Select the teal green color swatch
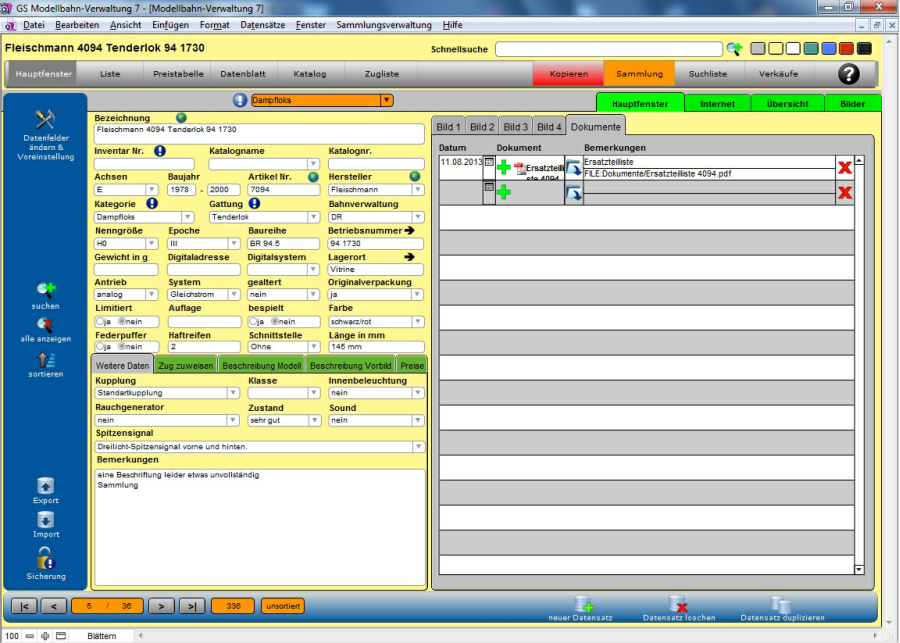Screen dimensions: 900x643 810,49
